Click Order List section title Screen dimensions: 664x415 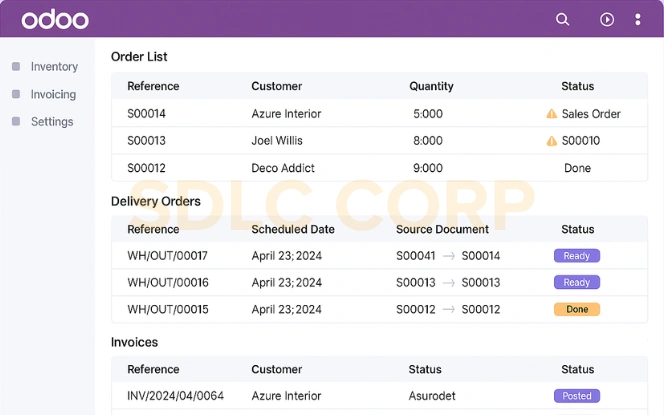click(x=139, y=56)
